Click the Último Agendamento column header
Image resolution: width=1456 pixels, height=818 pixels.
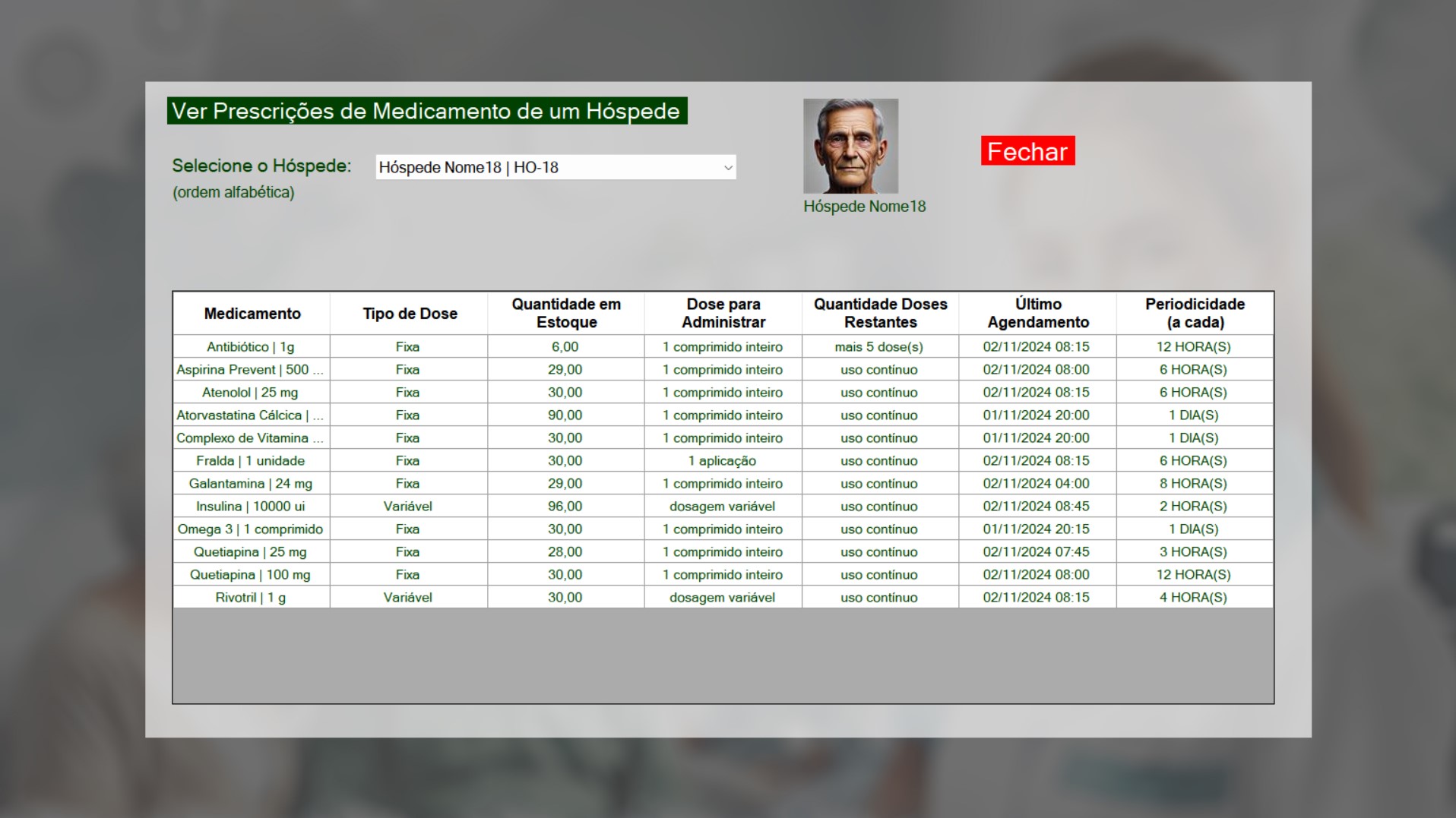(1037, 313)
